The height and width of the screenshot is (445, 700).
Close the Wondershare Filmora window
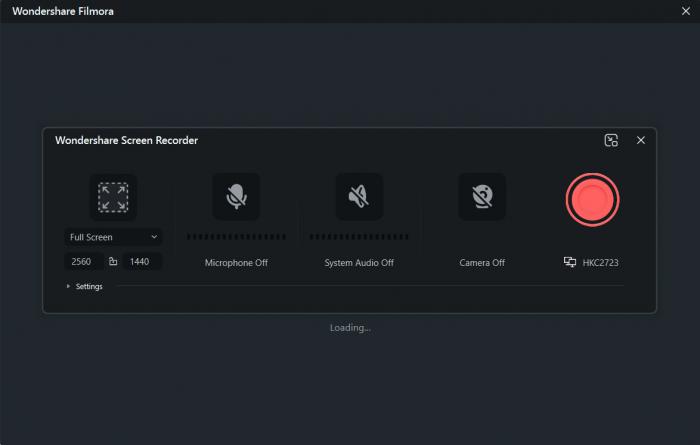[x=686, y=11]
